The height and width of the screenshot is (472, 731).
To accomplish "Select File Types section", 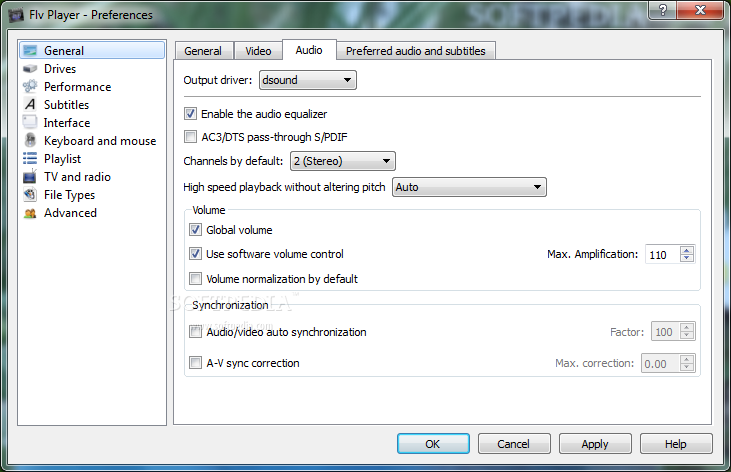I will pyautogui.click(x=92, y=195).
